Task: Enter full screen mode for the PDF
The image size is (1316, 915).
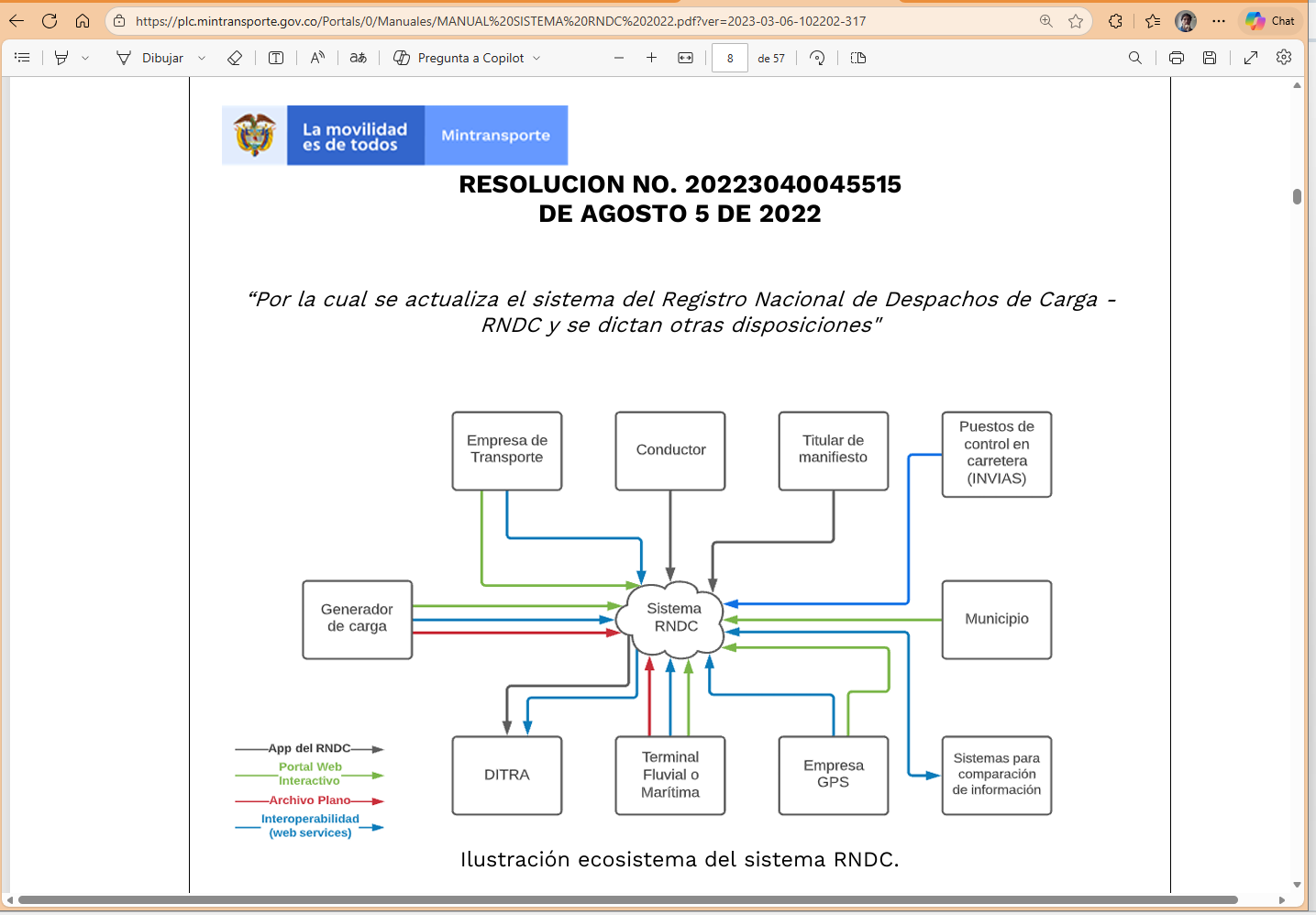Action: pos(1251,58)
